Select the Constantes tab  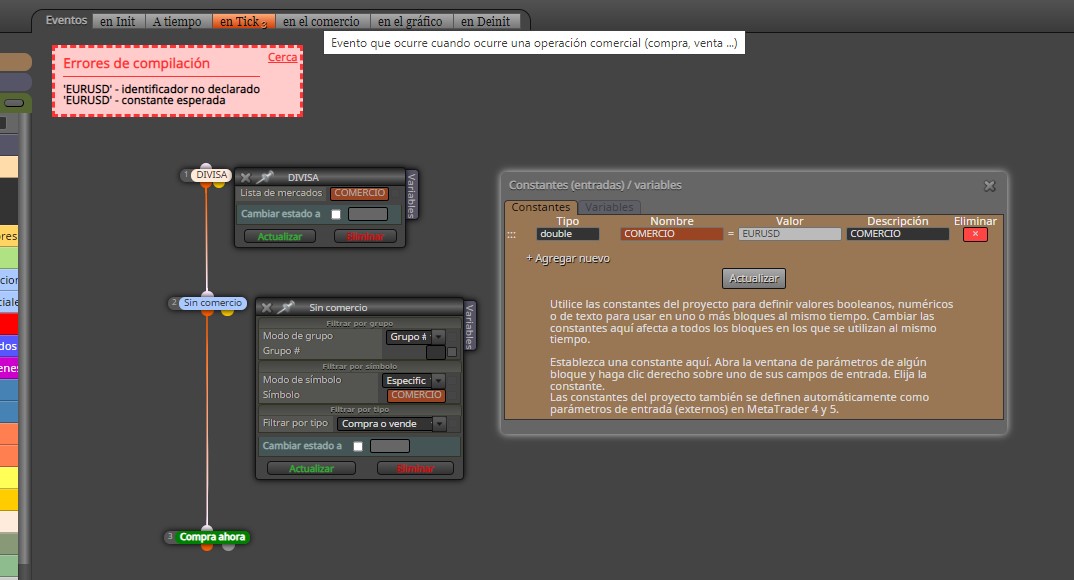pyautogui.click(x=540, y=207)
